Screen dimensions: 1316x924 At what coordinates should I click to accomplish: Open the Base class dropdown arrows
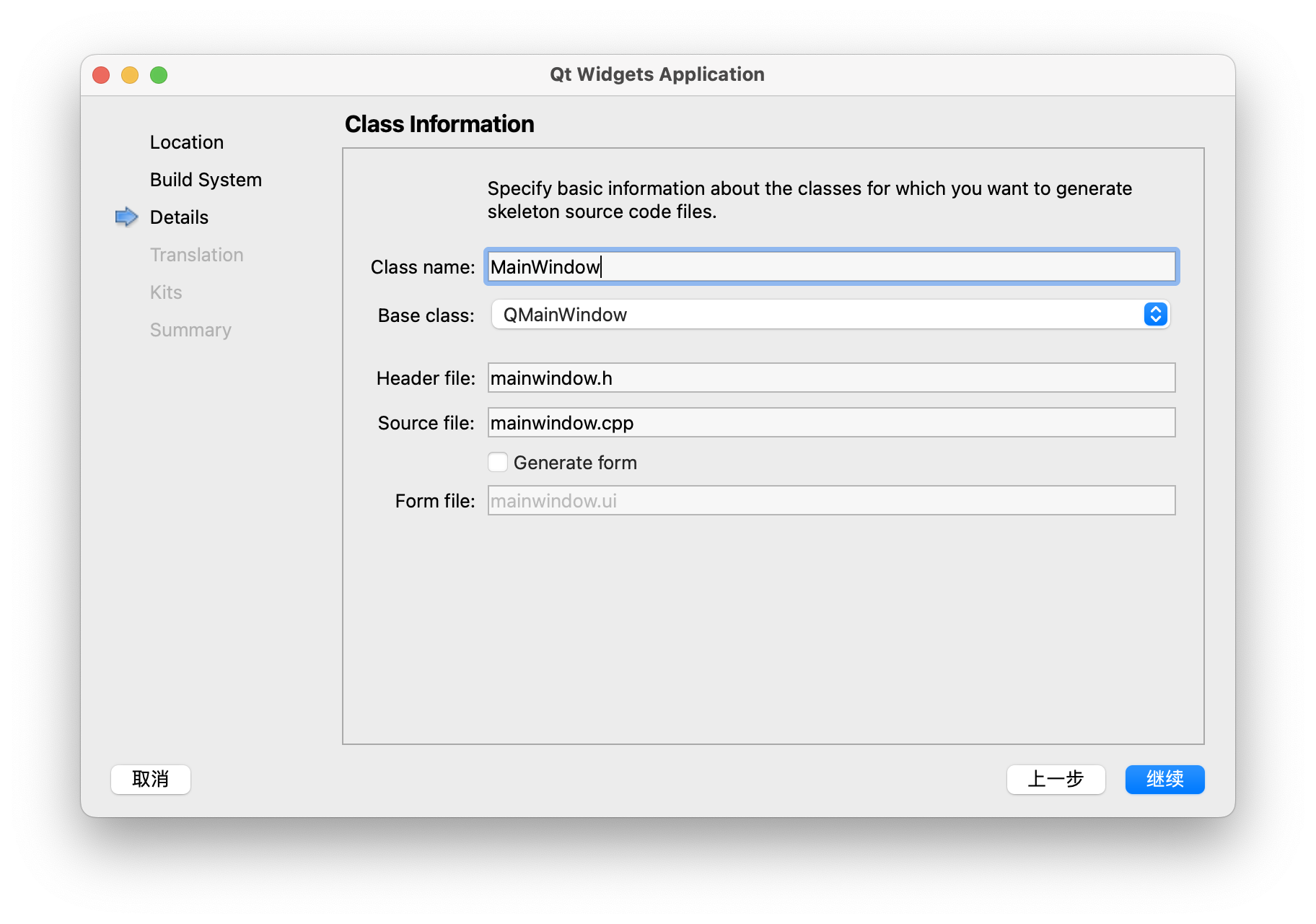[1155, 315]
